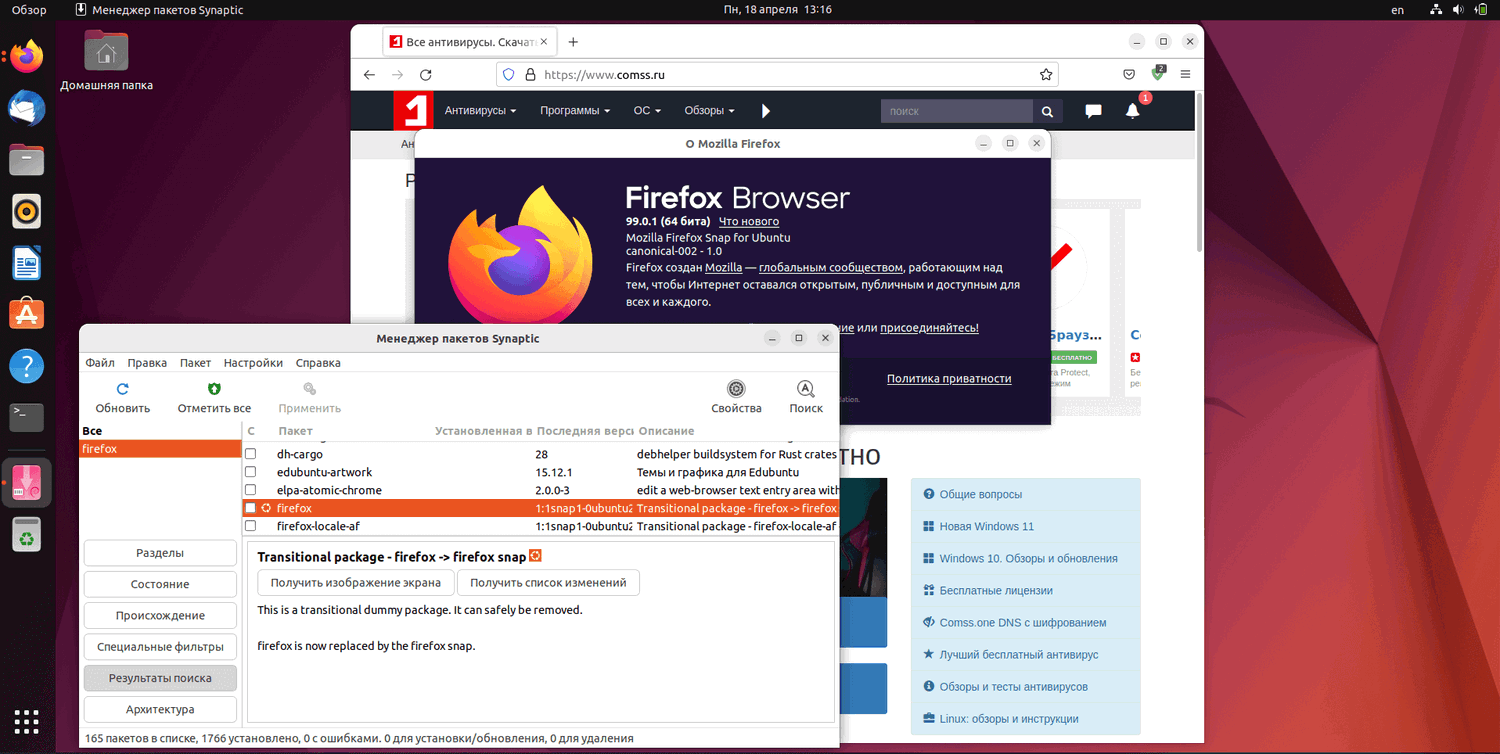Open the Правка menu in Synaptic
Image resolution: width=1500 pixels, height=754 pixels.
(147, 363)
